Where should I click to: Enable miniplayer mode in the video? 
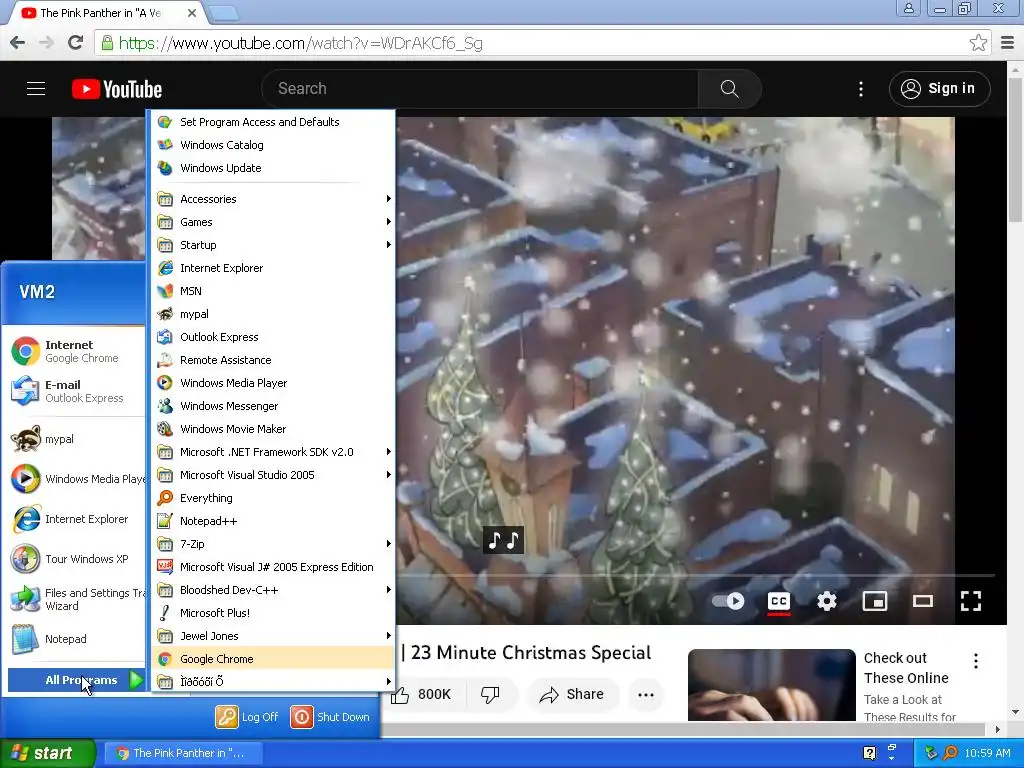click(874, 601)
